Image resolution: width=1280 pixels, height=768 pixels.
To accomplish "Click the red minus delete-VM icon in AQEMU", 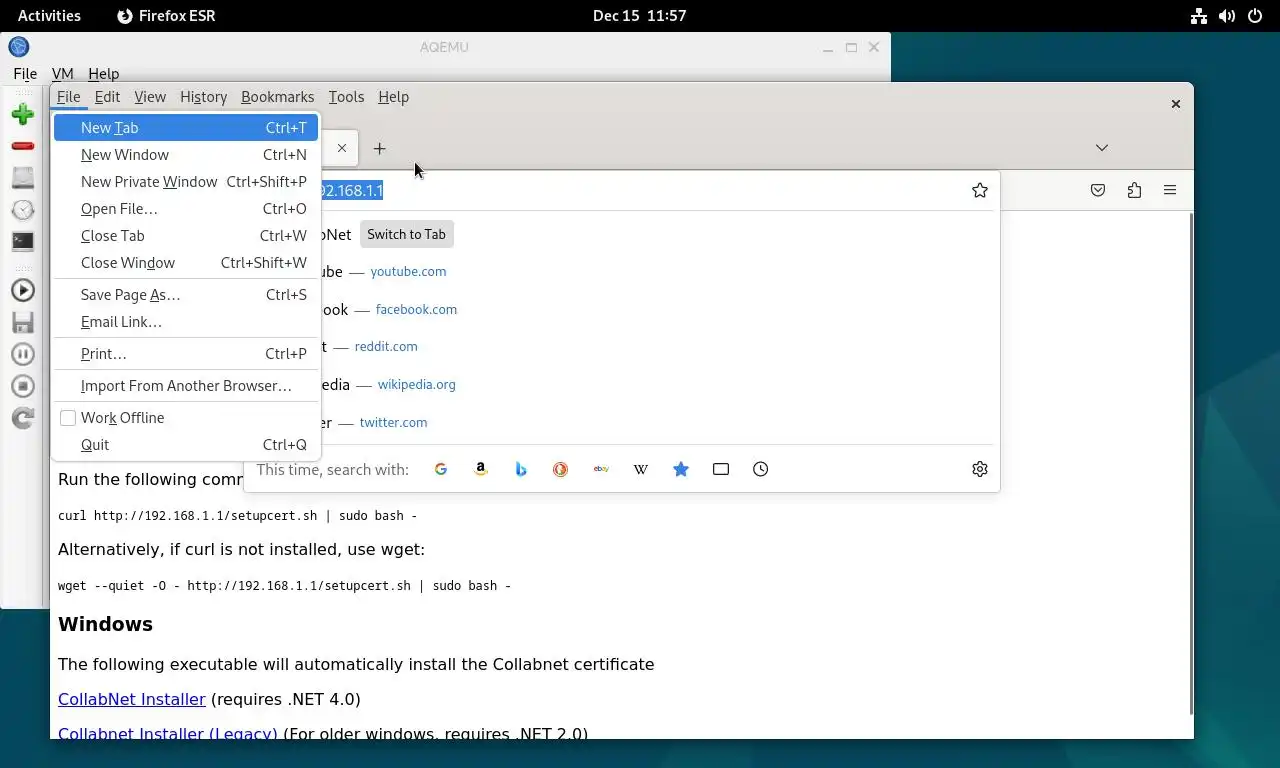I will [x=23, y=146].
